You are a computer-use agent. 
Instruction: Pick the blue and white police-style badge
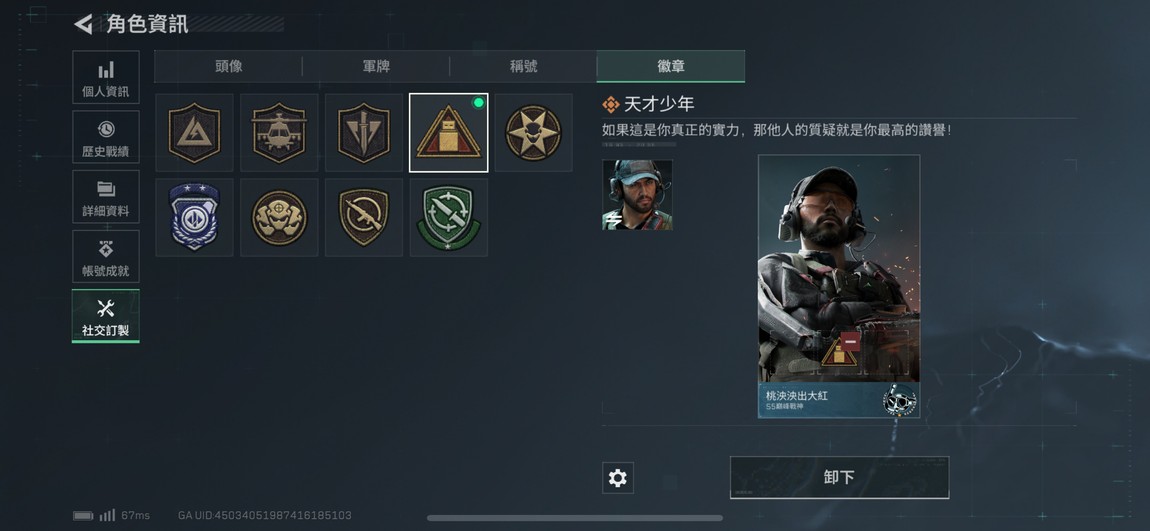(194, 217)
